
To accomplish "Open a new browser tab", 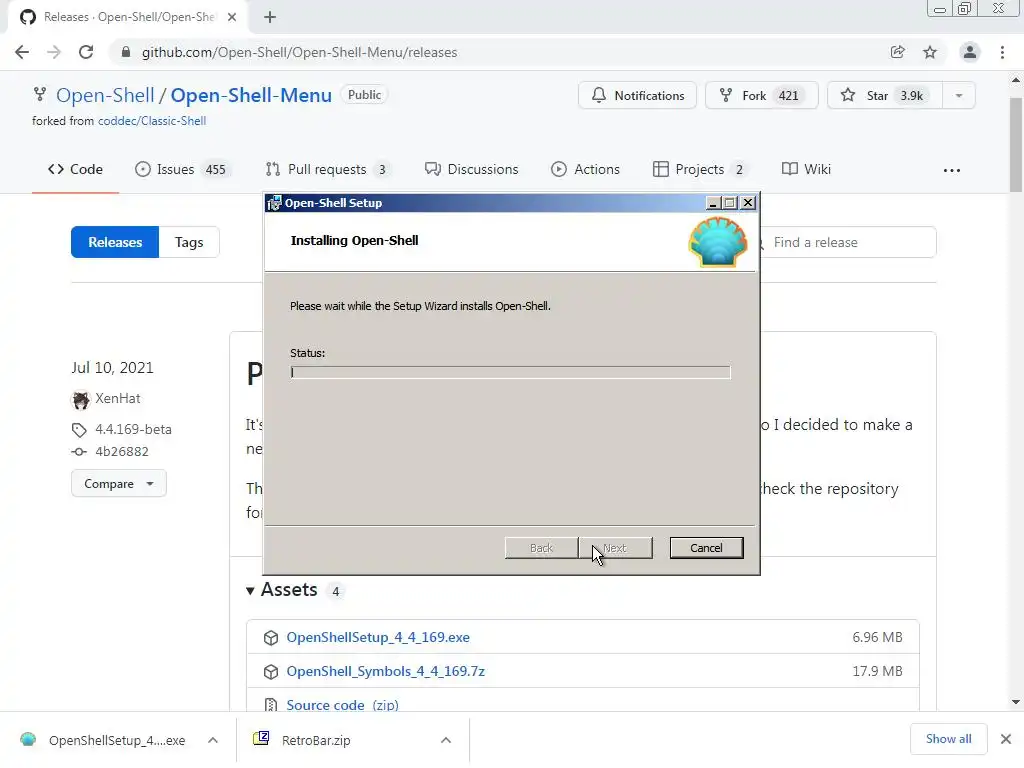I will [270, 18].
